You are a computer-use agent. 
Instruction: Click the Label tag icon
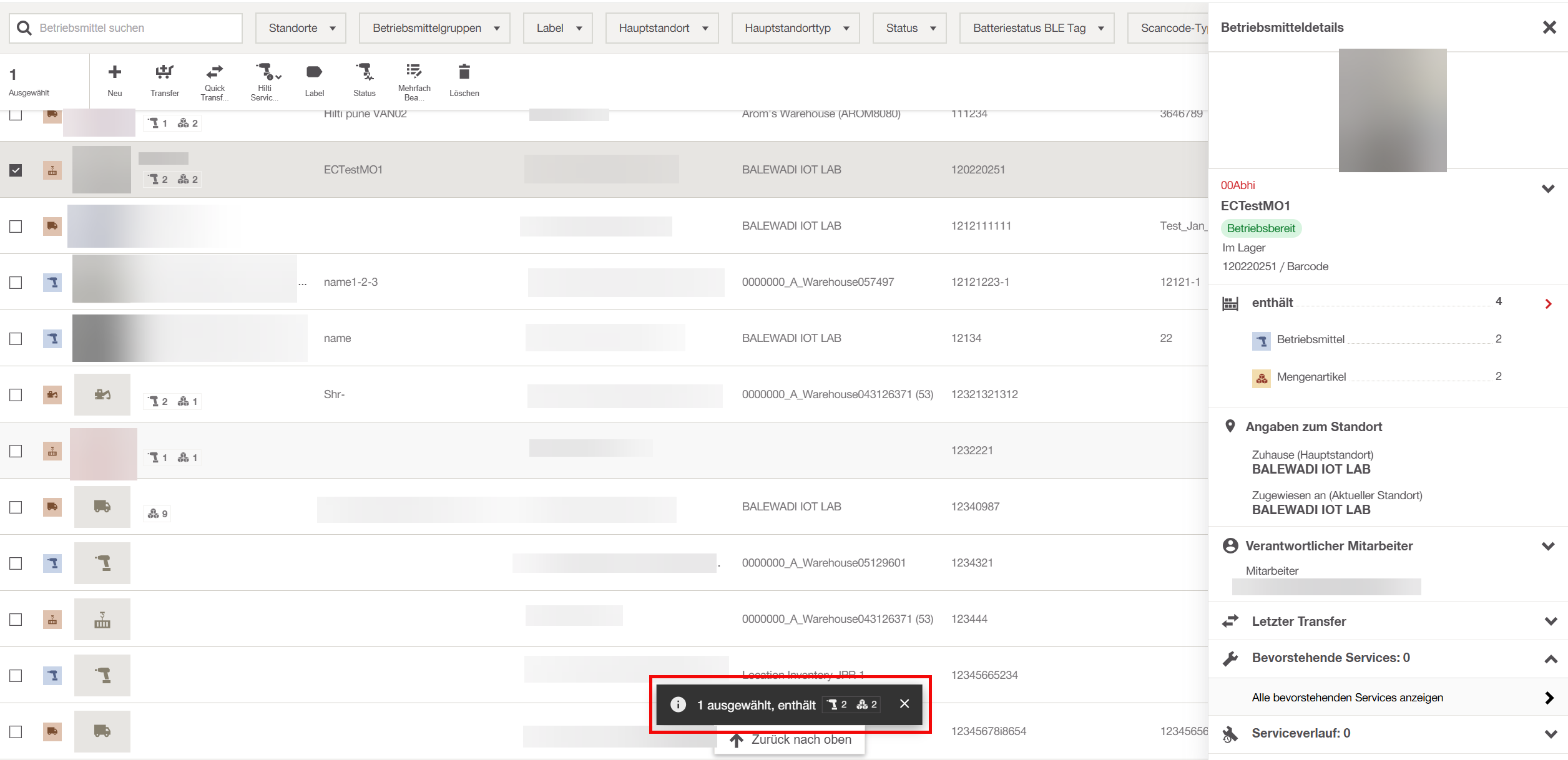[x=314, y=72]
